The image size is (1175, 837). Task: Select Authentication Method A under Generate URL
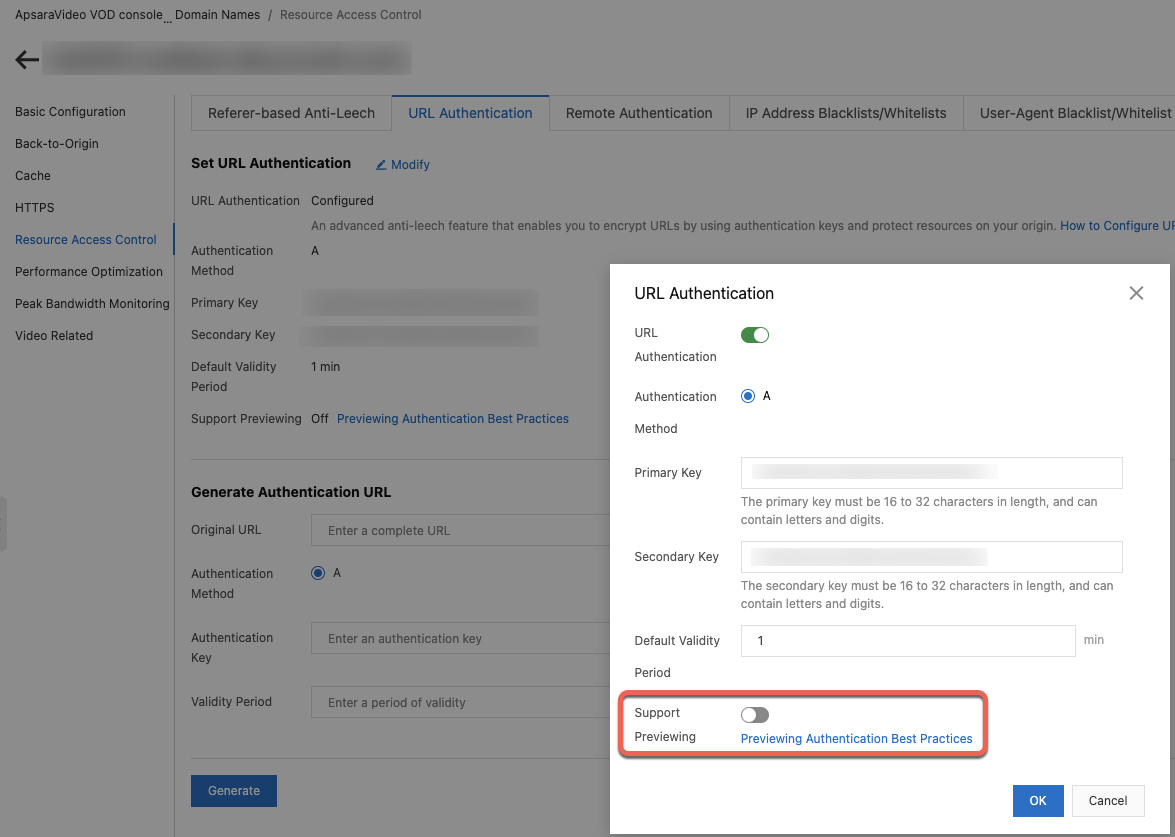pyautogui.click(x=318, y=573)
